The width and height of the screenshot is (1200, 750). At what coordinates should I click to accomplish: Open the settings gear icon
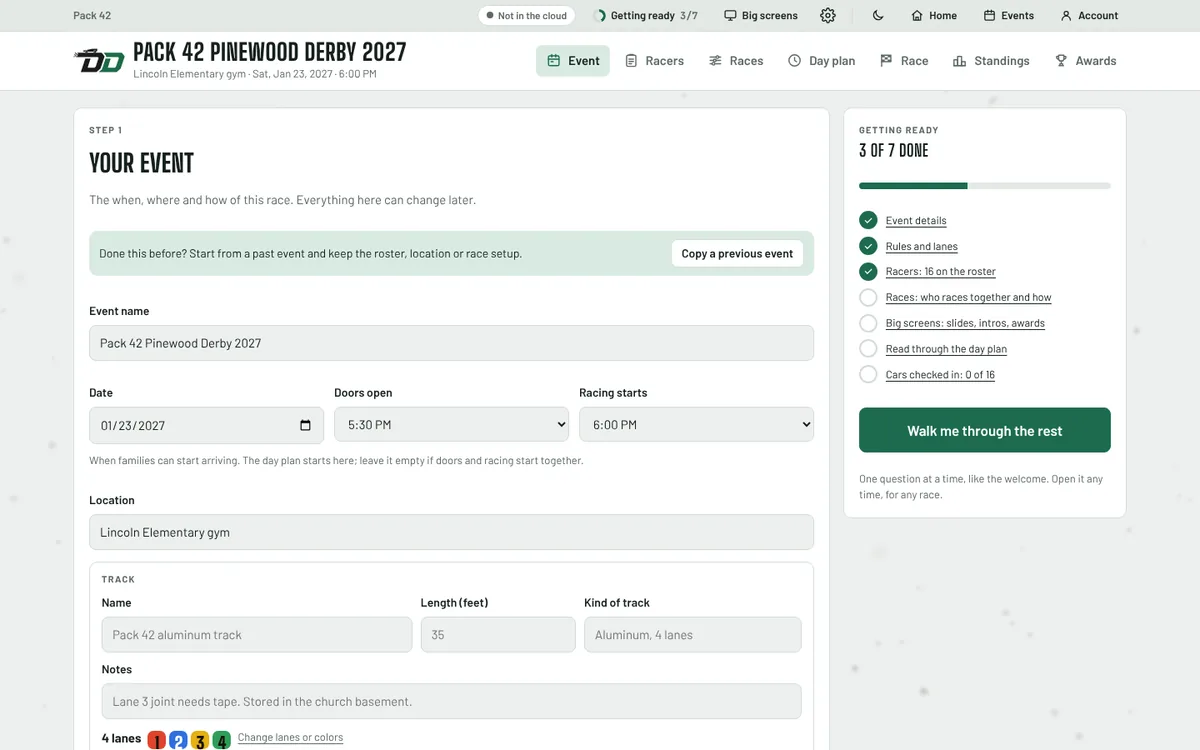(828, 16)
